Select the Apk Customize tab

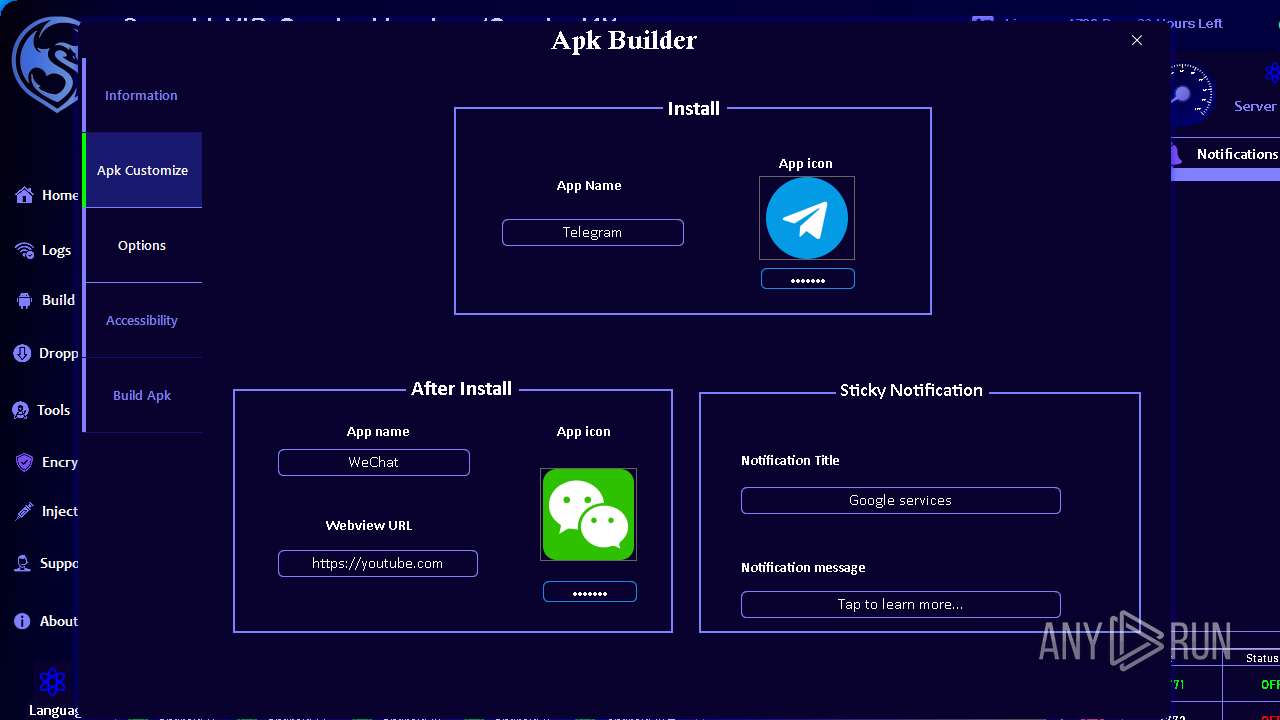pos(142,170)
